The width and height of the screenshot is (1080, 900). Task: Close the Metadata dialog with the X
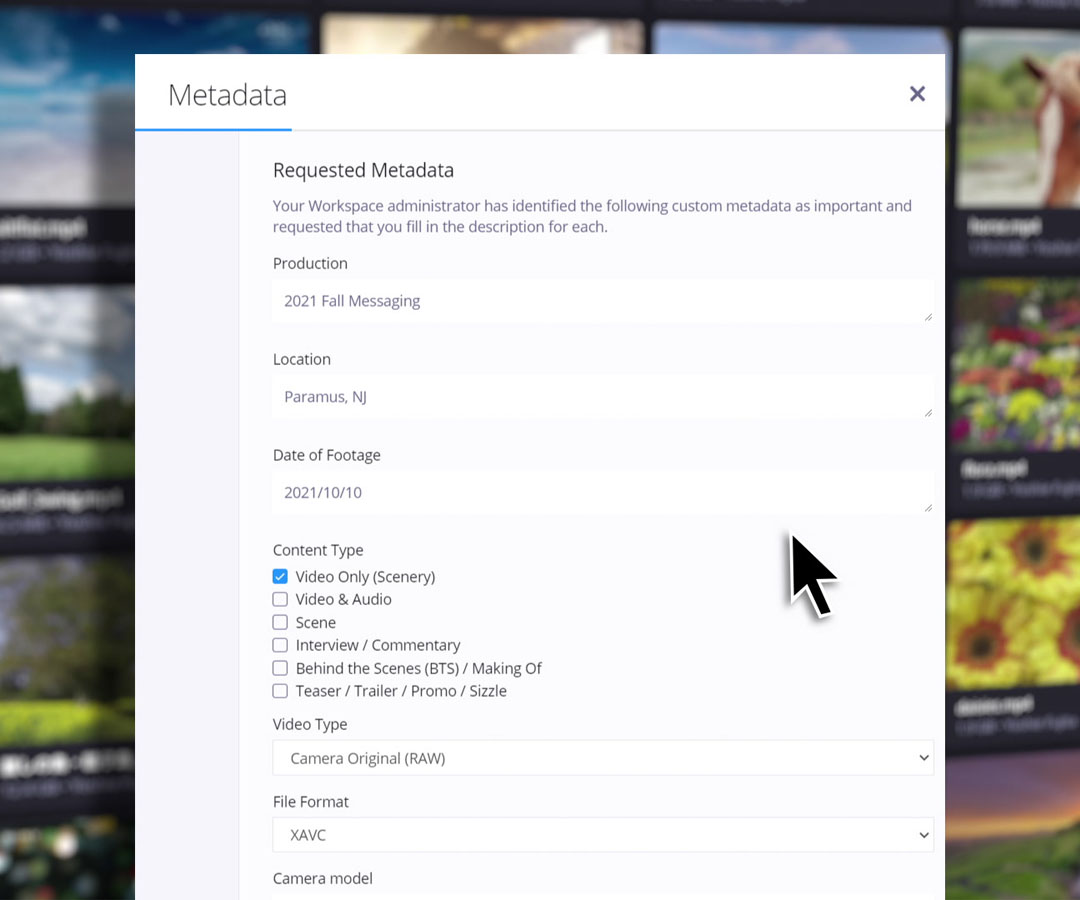(x=917, y=94)
